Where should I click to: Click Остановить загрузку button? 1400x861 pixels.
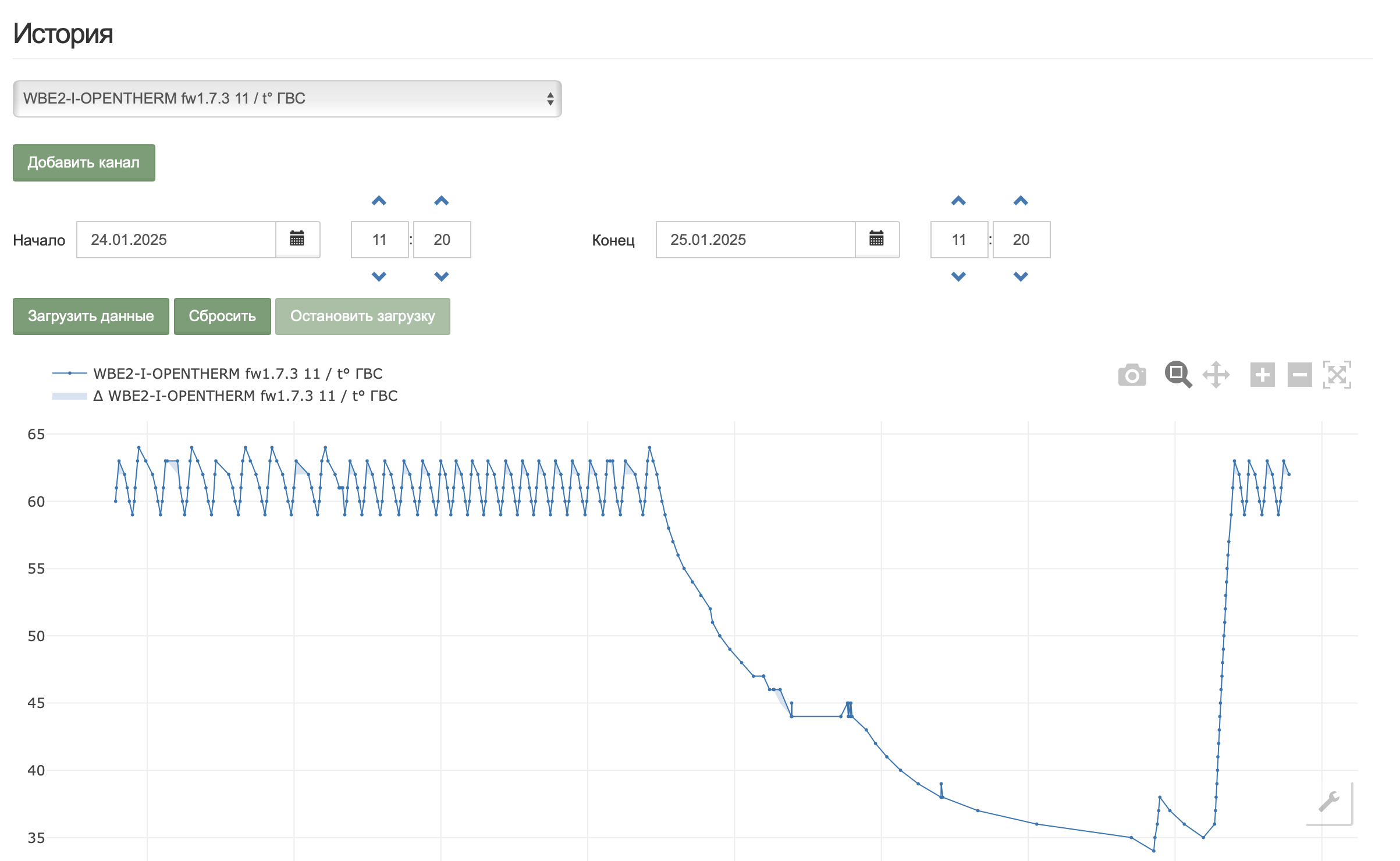point(363,316)
